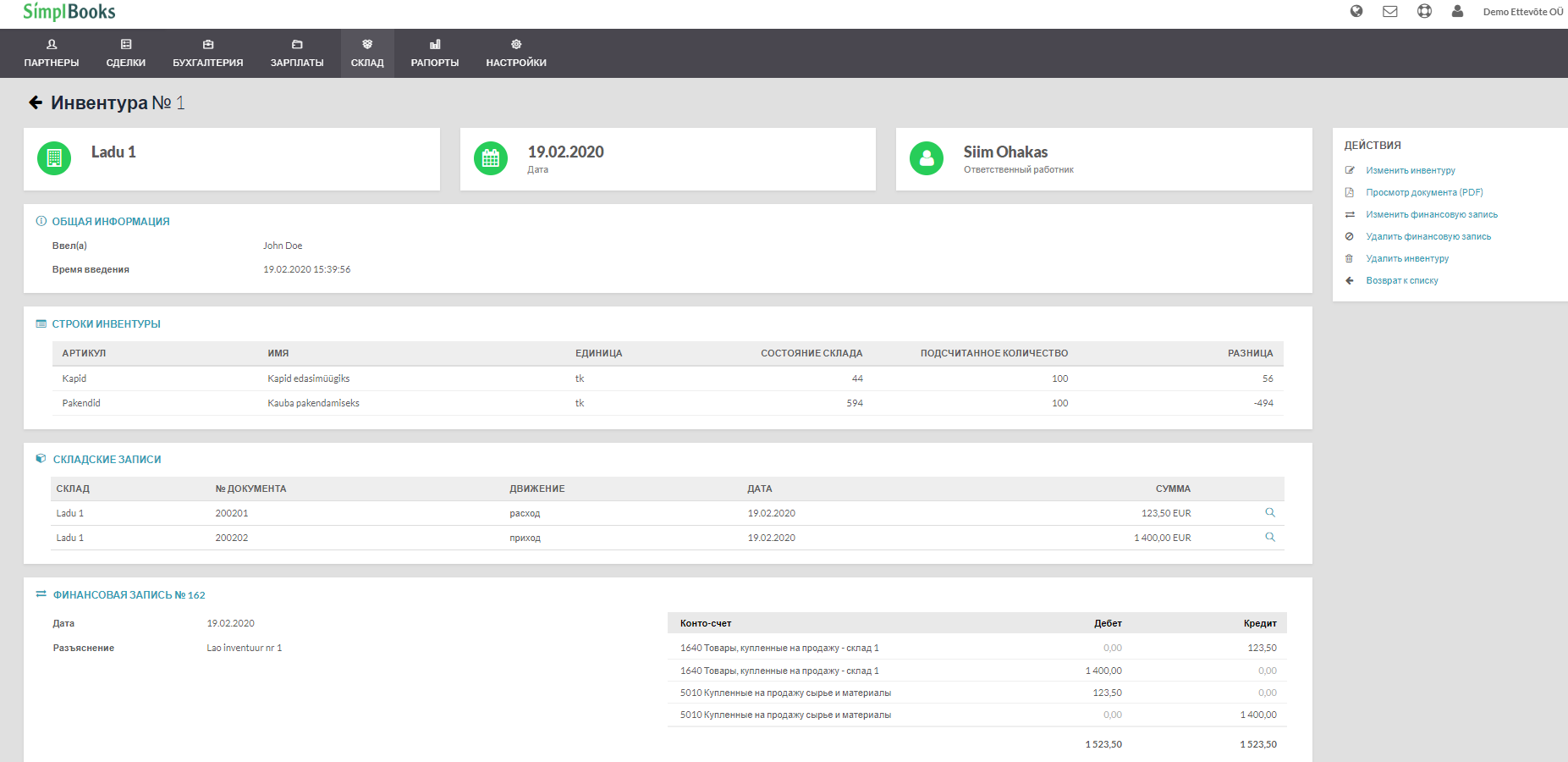Click Pakendid article cell
Viewport: 1568px width, 762px height.
point(81,403)
